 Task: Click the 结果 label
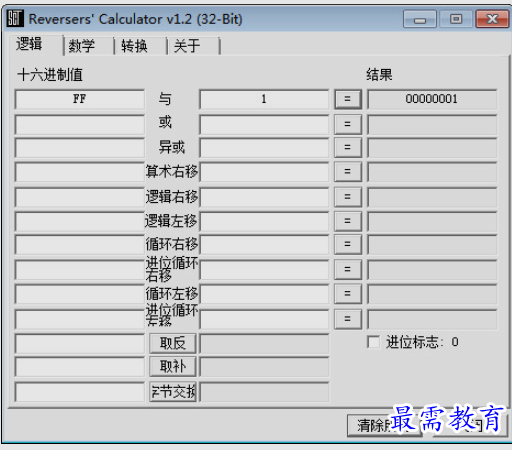tap(379, 75)
